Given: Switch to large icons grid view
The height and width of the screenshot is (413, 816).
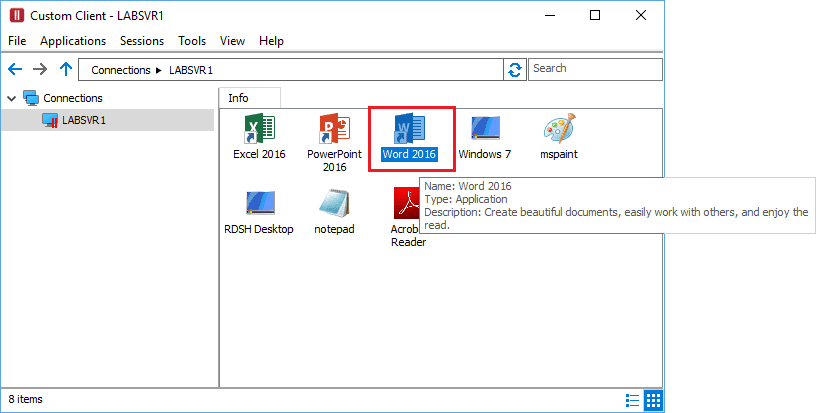Looking at the screenshot, I should pyautogui.click(x=653, y=400).
